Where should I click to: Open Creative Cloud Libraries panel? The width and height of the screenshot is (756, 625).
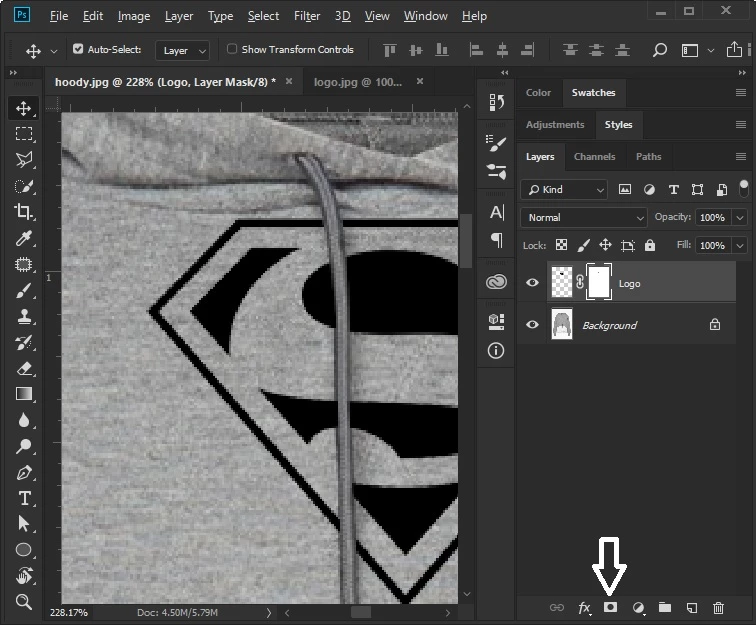496,282
